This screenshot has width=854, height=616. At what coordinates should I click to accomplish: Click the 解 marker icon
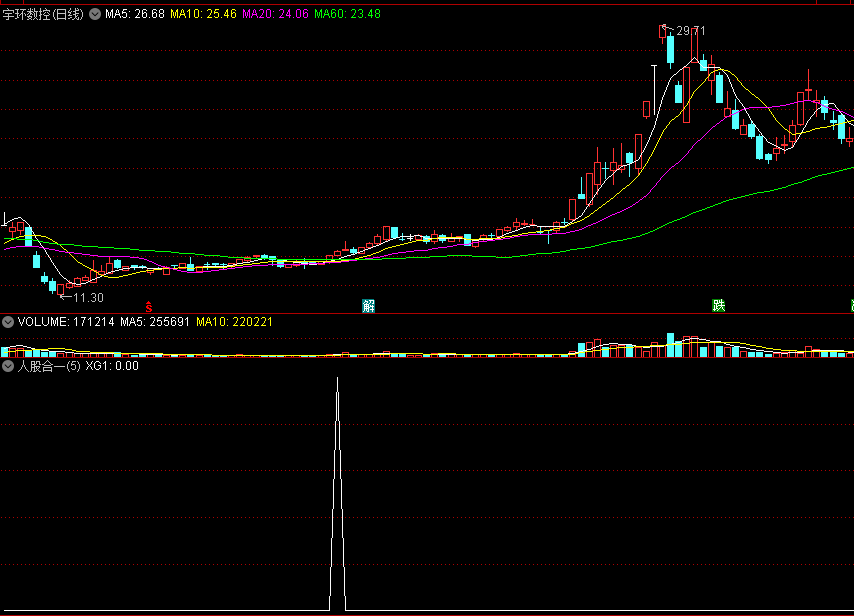coord(369,306)
